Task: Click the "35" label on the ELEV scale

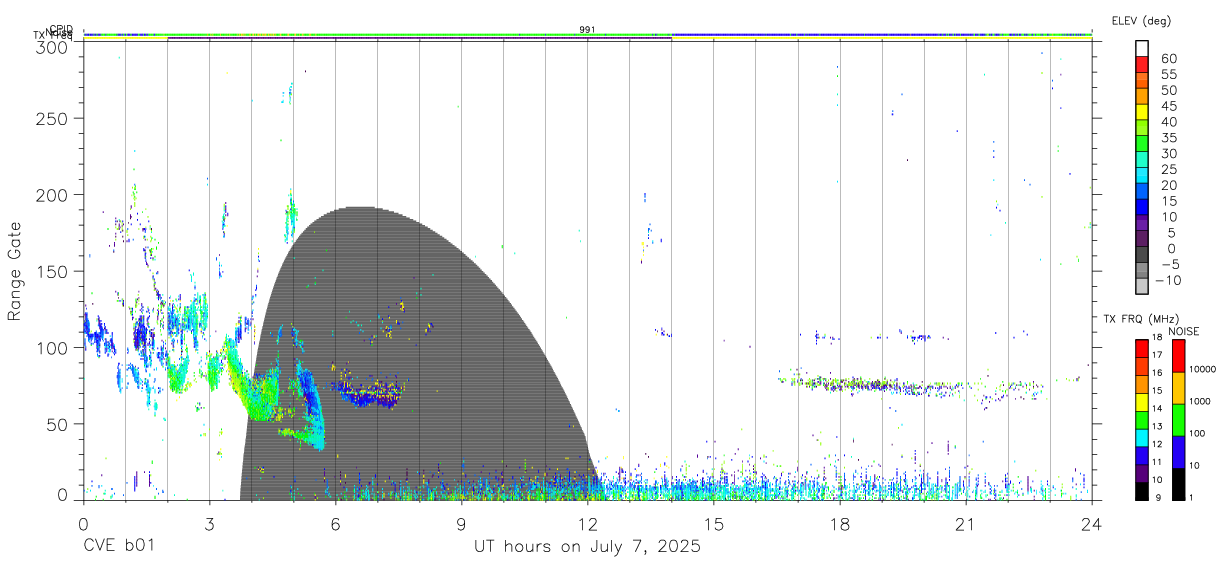Action: [1168, 138]
